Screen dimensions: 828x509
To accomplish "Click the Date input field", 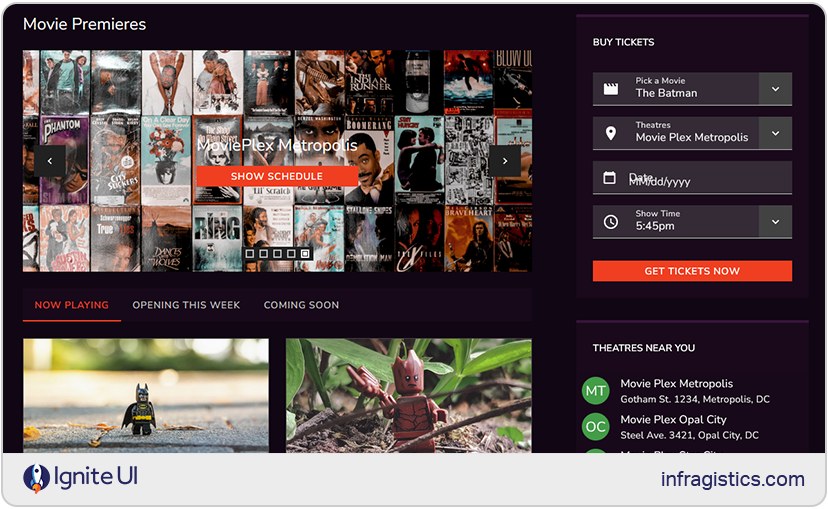I will (700, 179).
